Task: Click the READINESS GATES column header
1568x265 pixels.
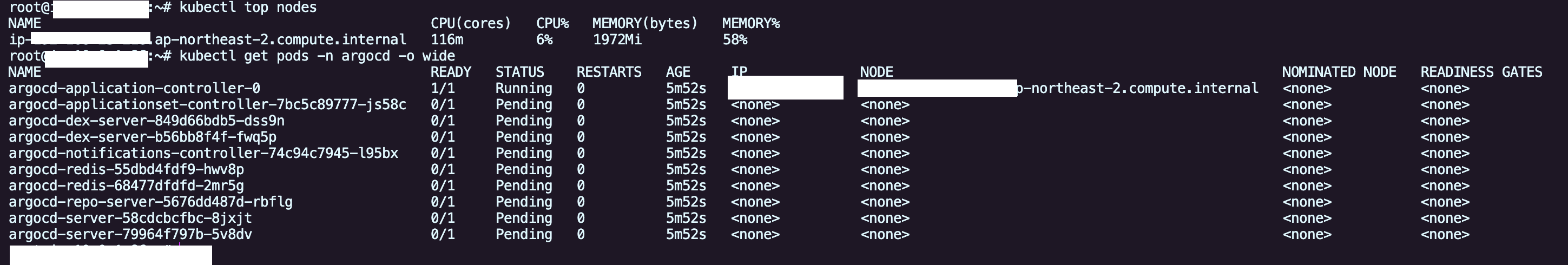Action: point(1481,72)
